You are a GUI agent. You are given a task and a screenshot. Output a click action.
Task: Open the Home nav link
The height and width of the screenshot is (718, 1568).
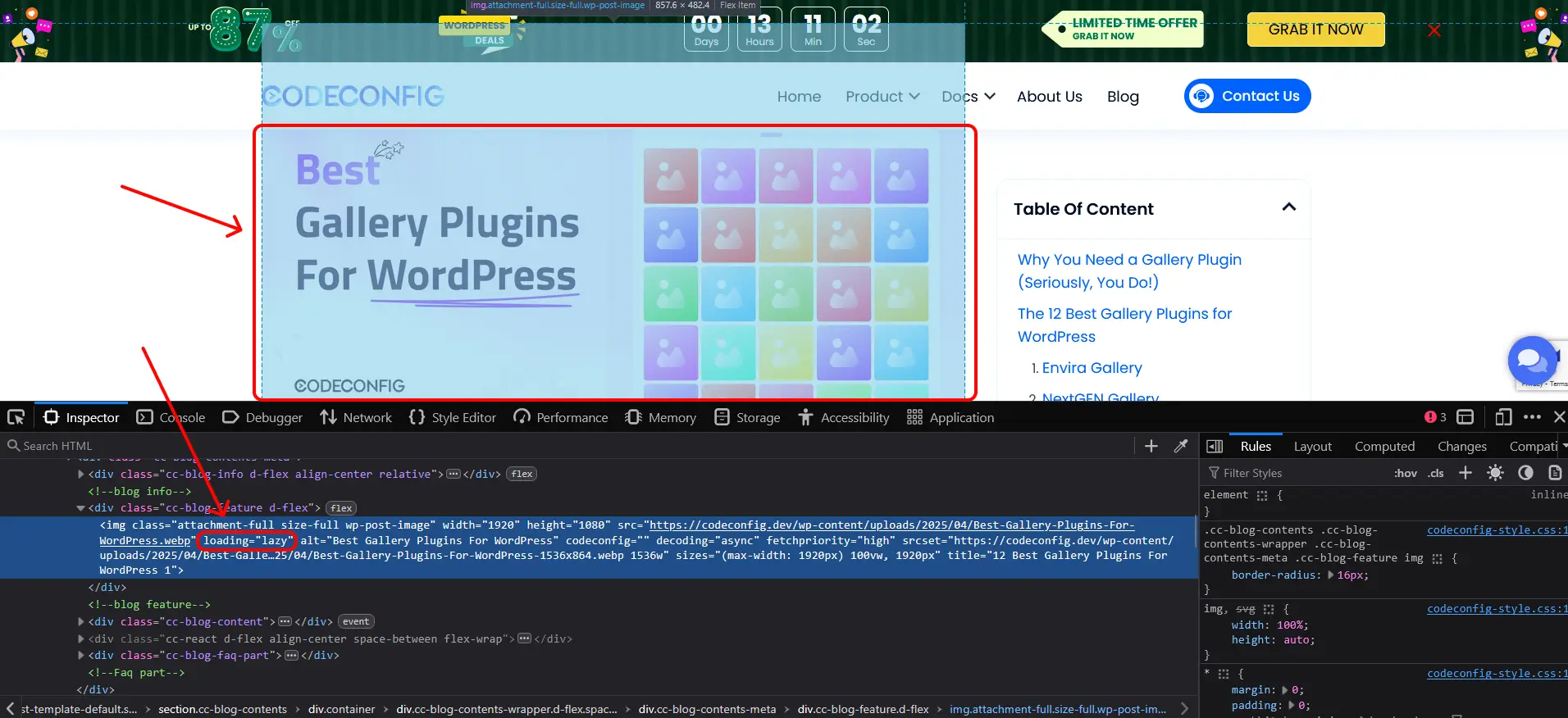click(799, 97)
